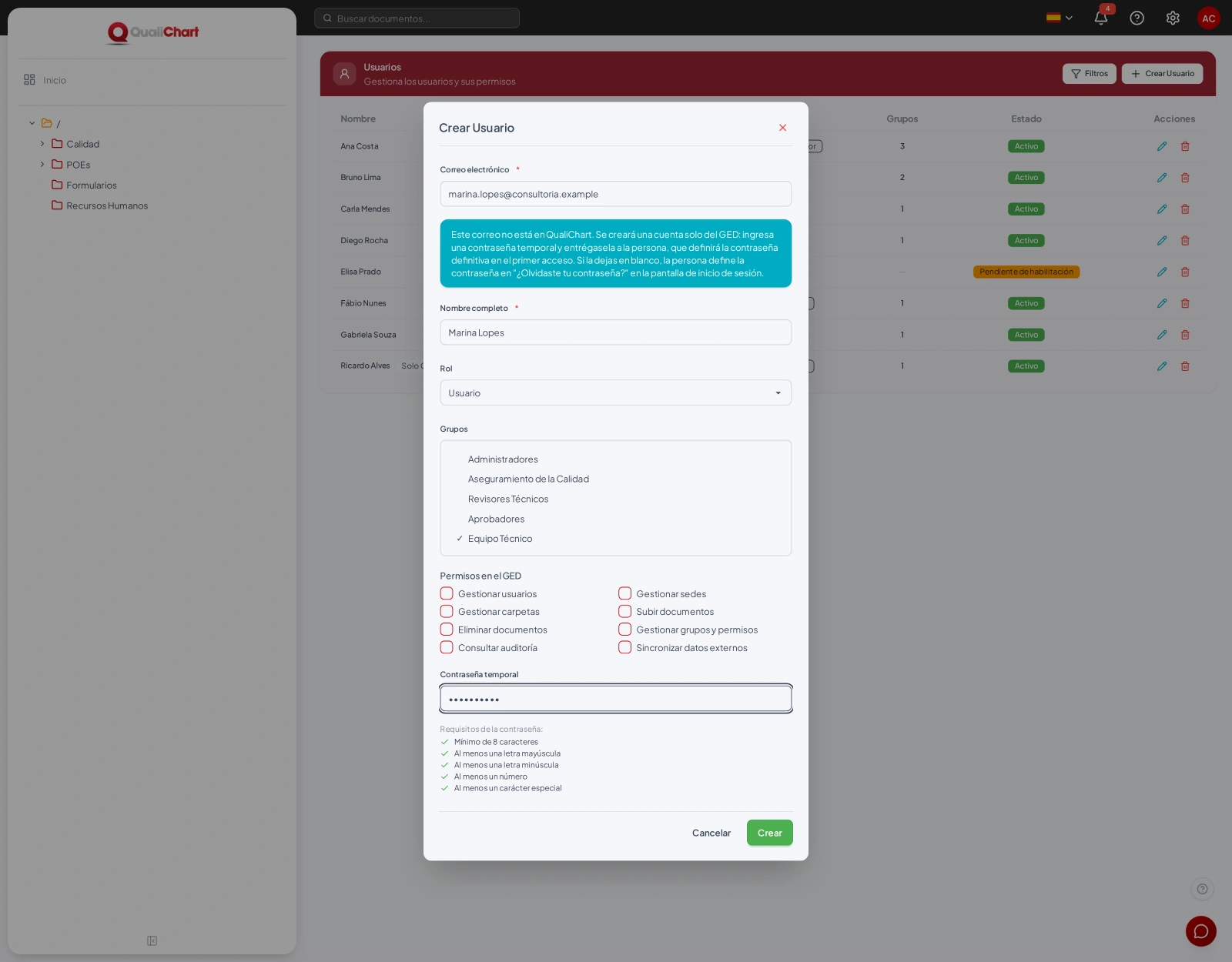
Task: Check Sincronizar datos externos
Action: (x=625, y=647)
